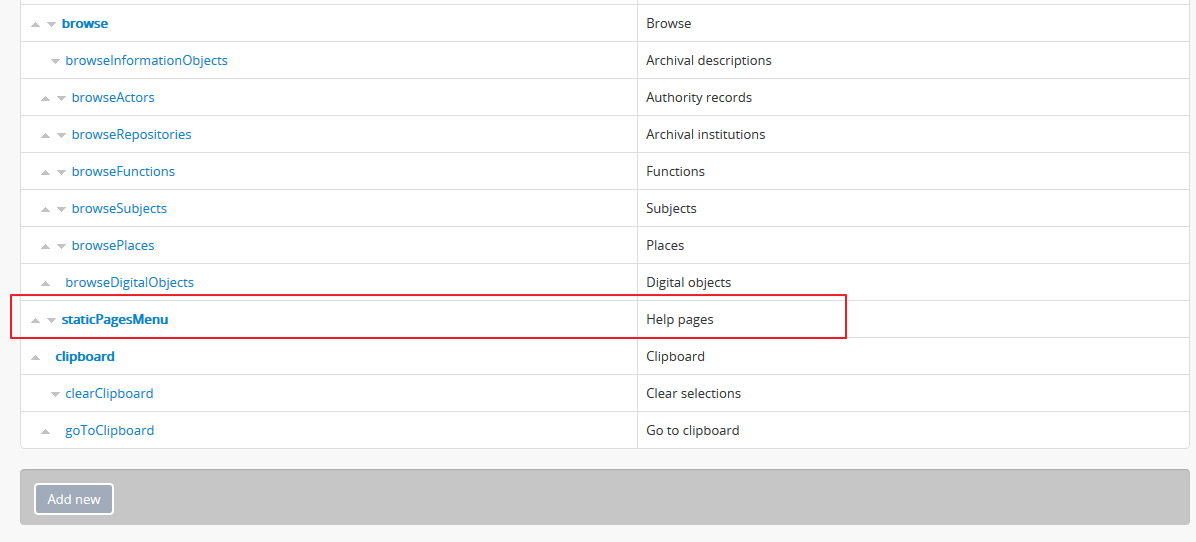Open the staticPagesMenu link
This screenshot has width=1196, height=542.
tap(115, 320)
